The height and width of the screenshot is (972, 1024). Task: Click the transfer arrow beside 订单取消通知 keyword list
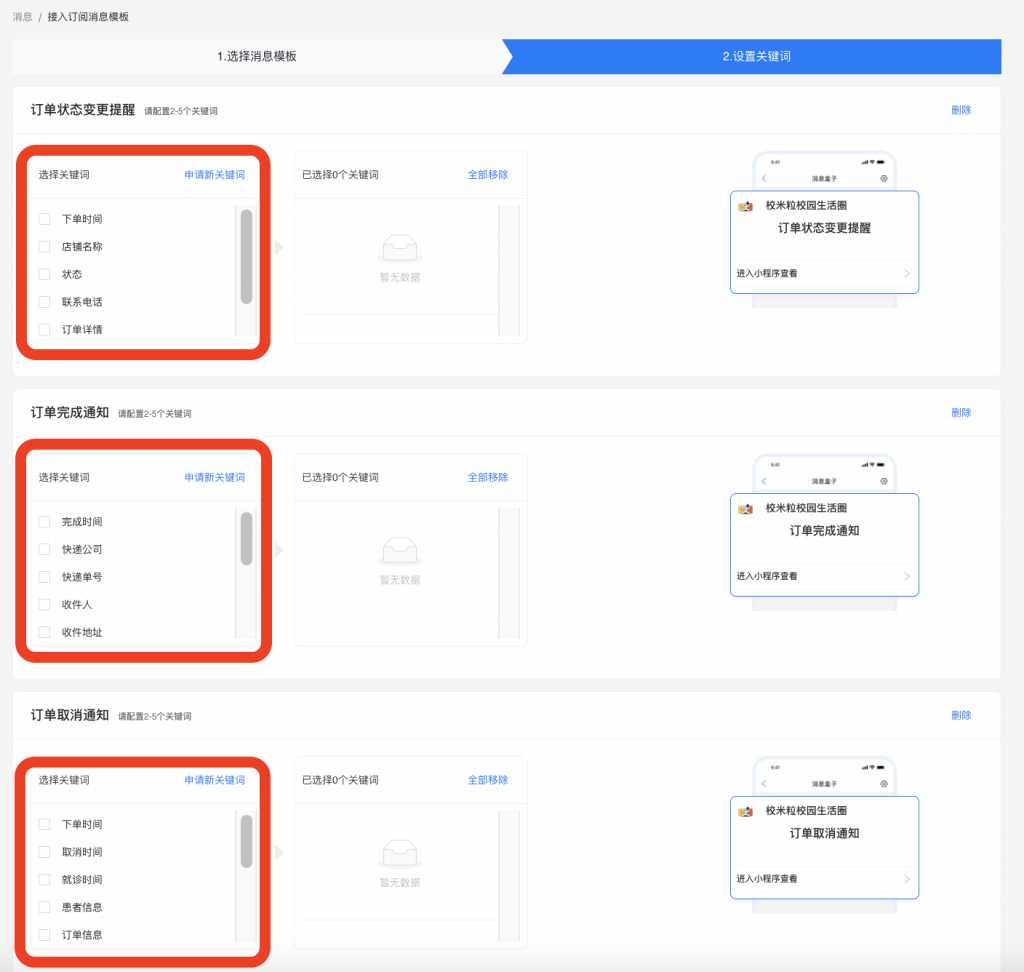click(279, 853)
